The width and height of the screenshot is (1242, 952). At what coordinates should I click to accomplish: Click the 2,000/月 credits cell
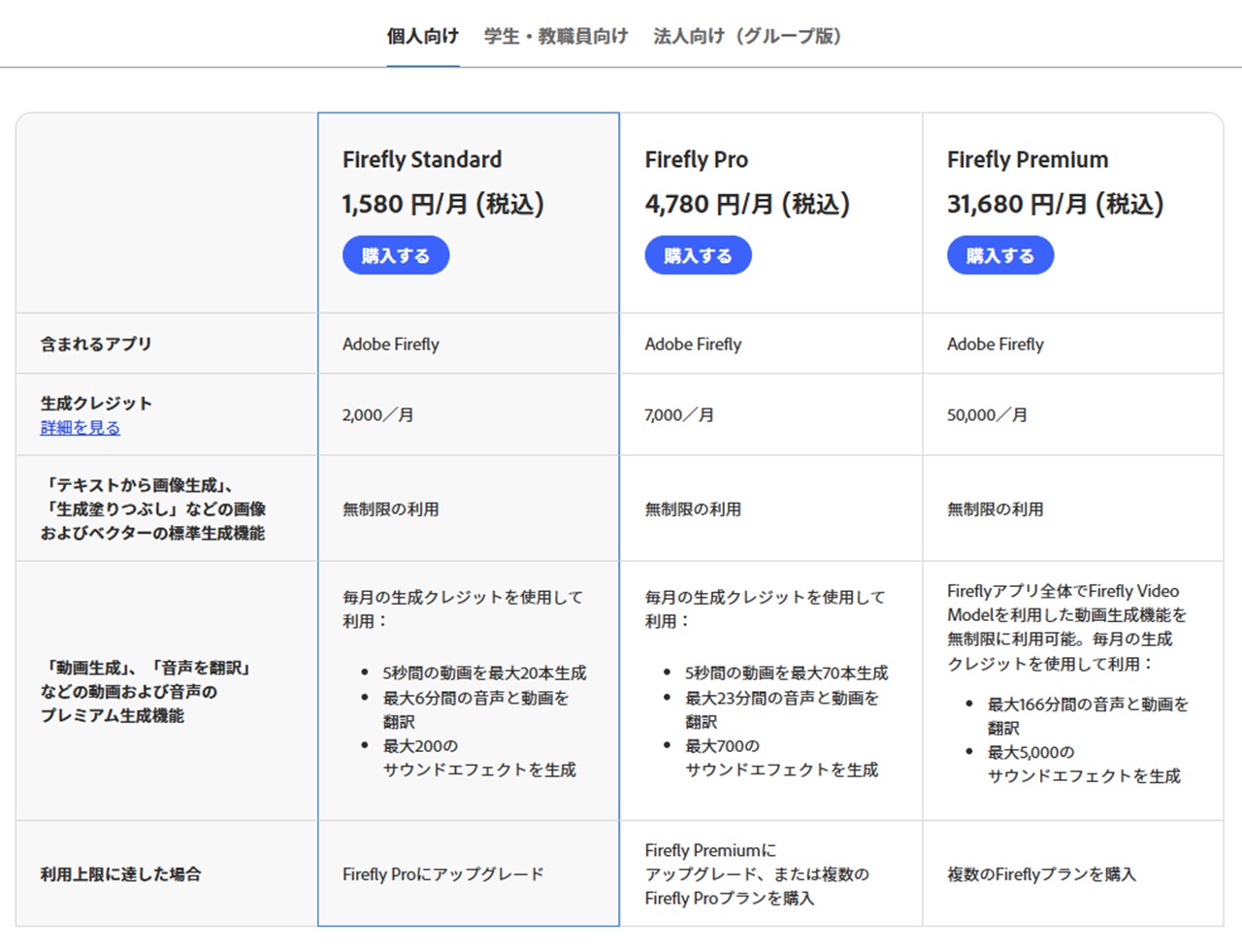point(377,414)
